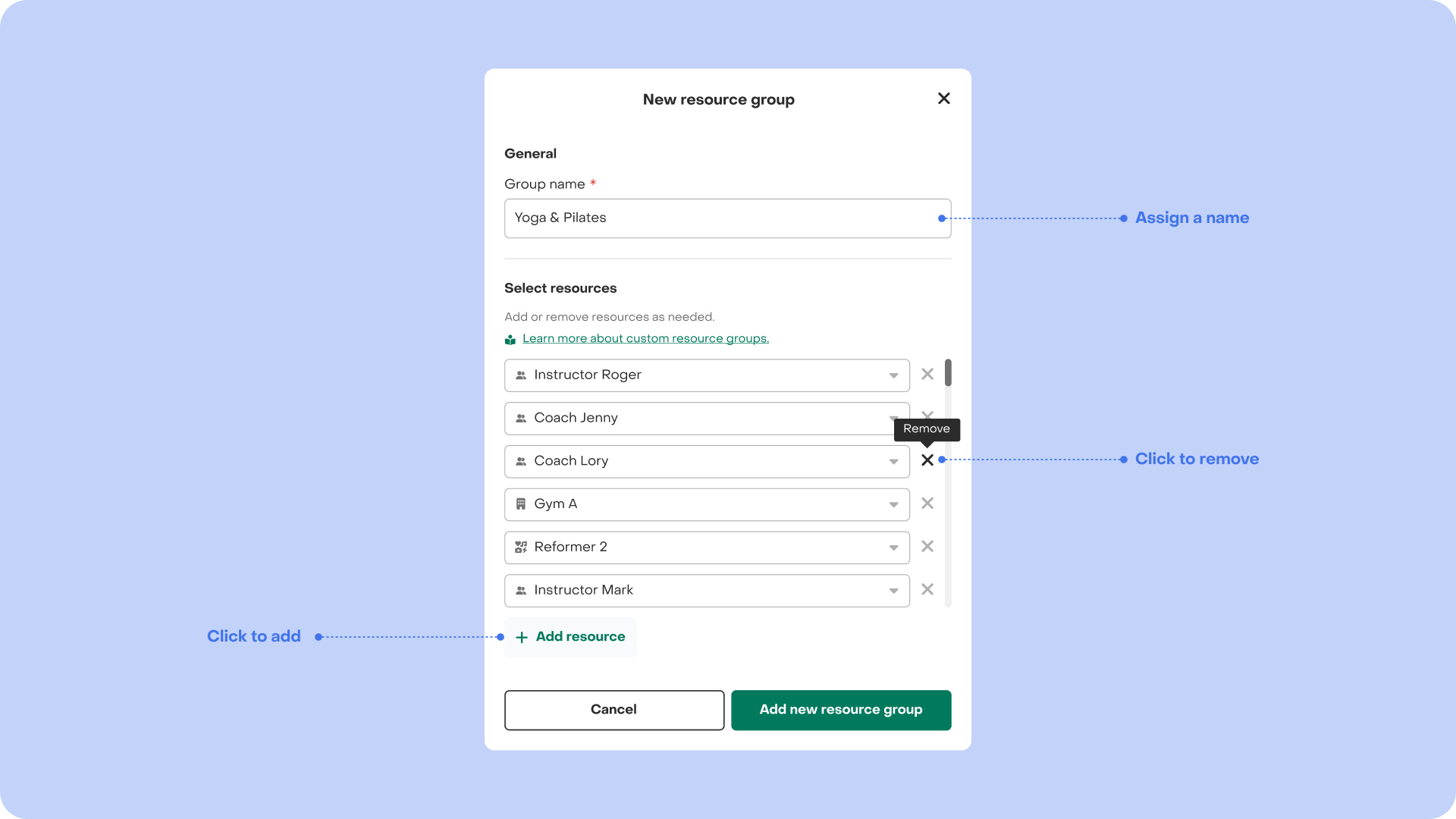Click the building icon in Gym A field
This screenshot has width=1456, height=819.
[521, 504]
